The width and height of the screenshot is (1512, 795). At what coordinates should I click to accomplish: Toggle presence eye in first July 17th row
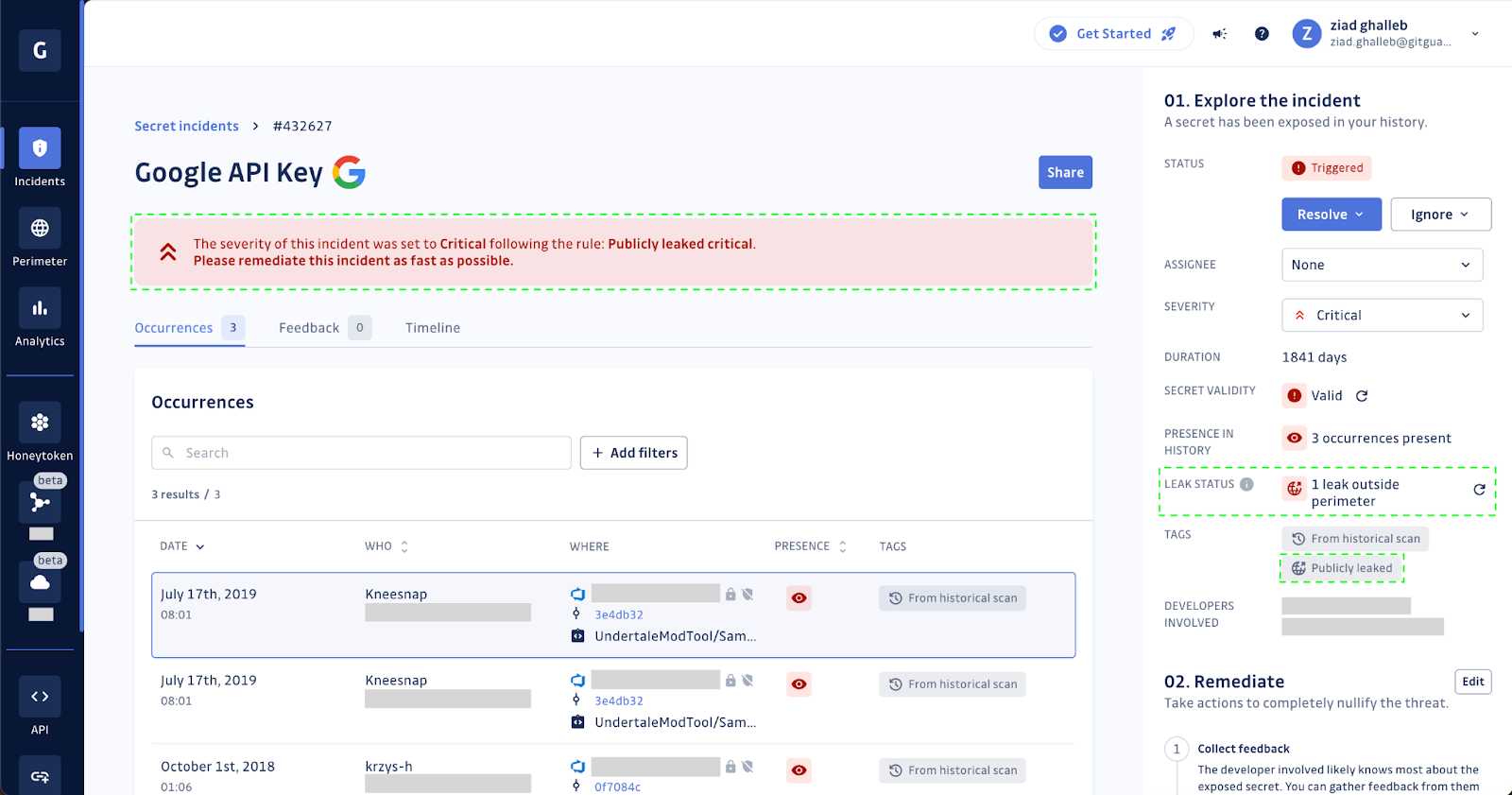799,598
